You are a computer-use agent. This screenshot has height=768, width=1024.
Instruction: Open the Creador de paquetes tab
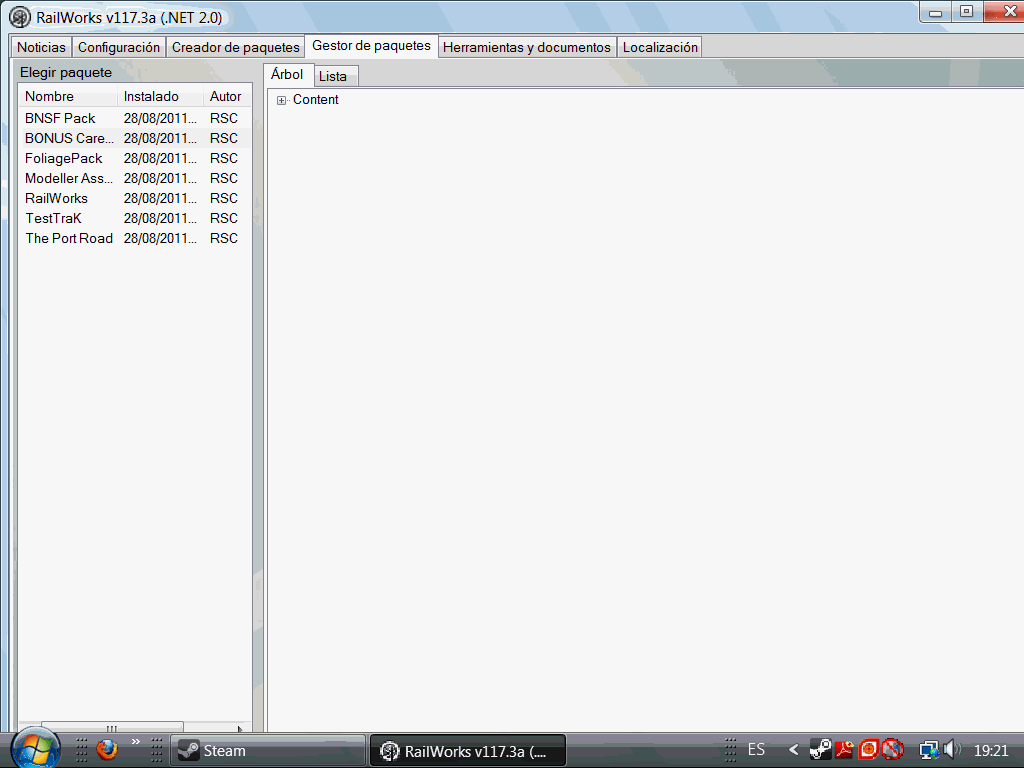tap(235, 47)
